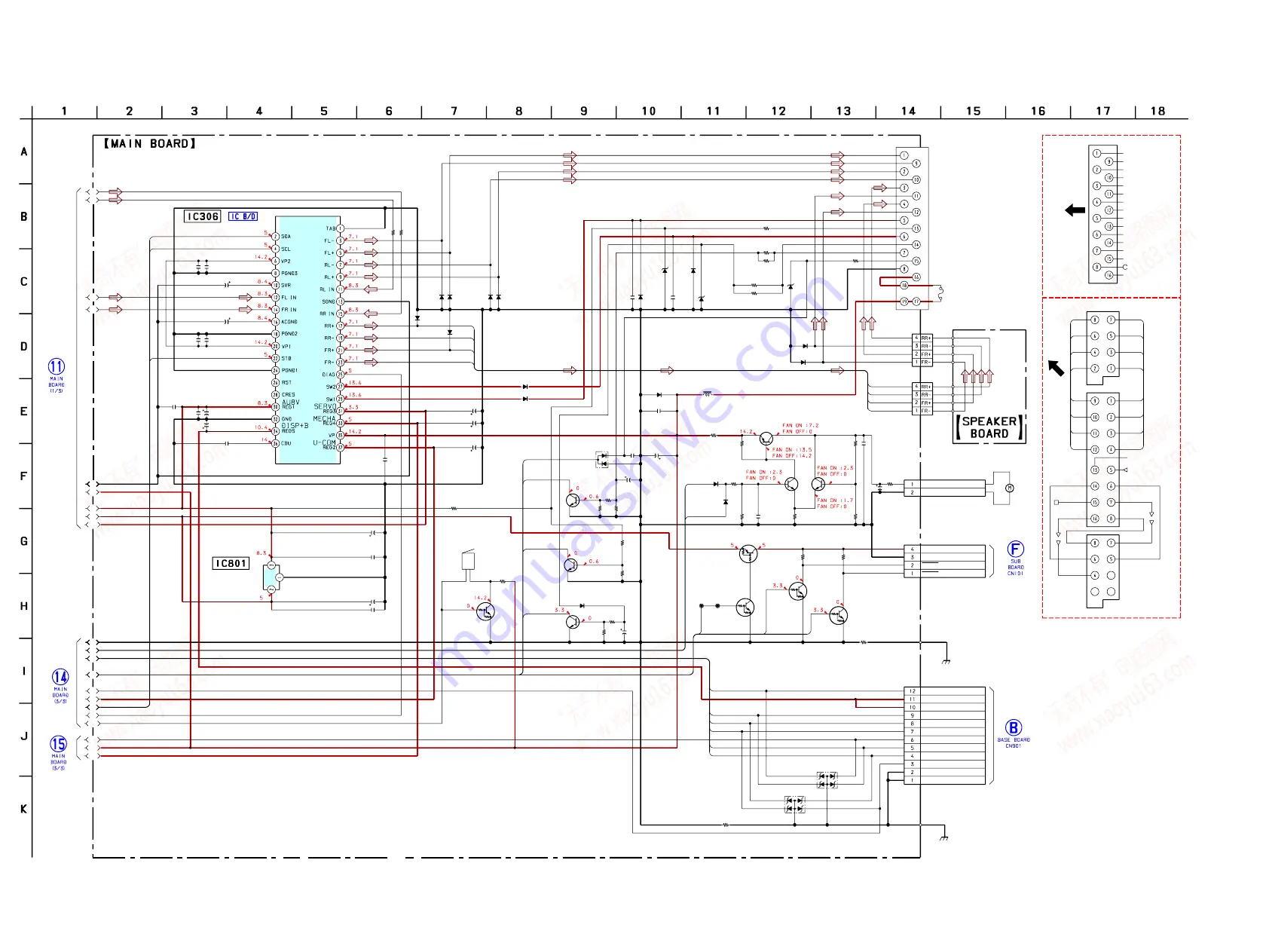Click the motor M symbol
1266x952 pixels.
pyautogui.click(x=1010, y=488)
